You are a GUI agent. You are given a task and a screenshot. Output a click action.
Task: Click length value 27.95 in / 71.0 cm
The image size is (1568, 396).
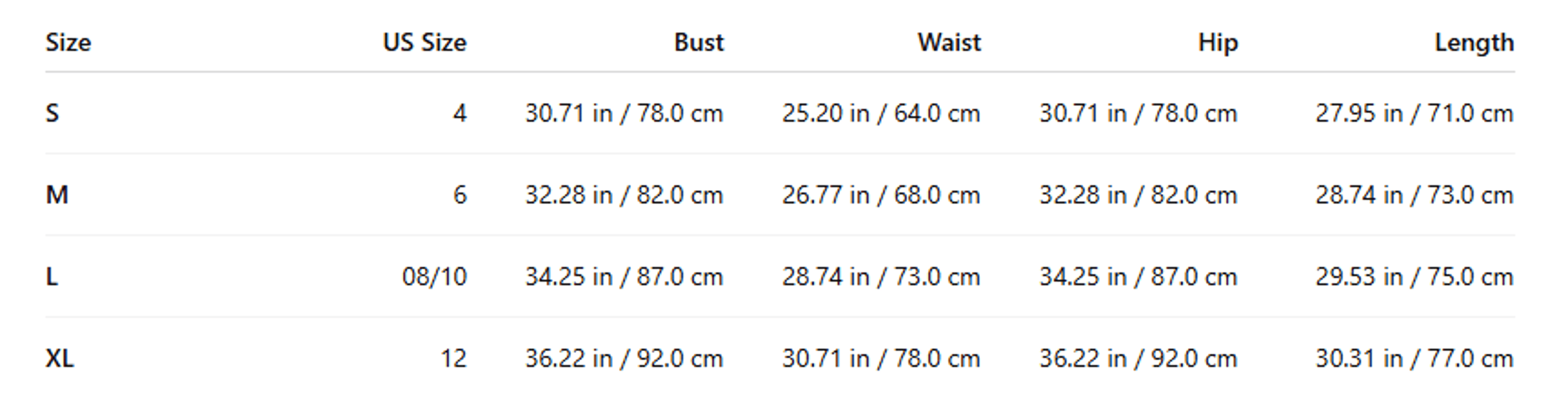click(x=1414, y=113)
